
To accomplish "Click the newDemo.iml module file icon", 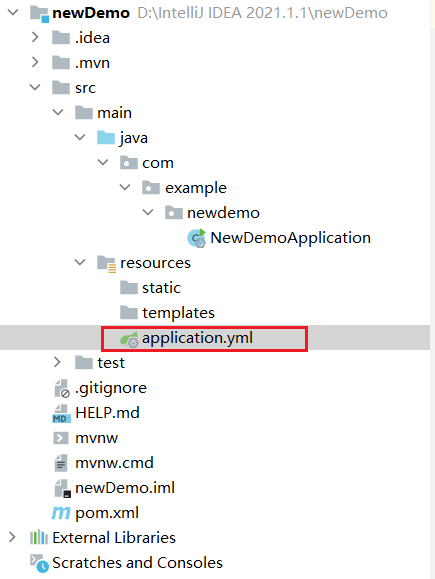I will click(62, 488).
